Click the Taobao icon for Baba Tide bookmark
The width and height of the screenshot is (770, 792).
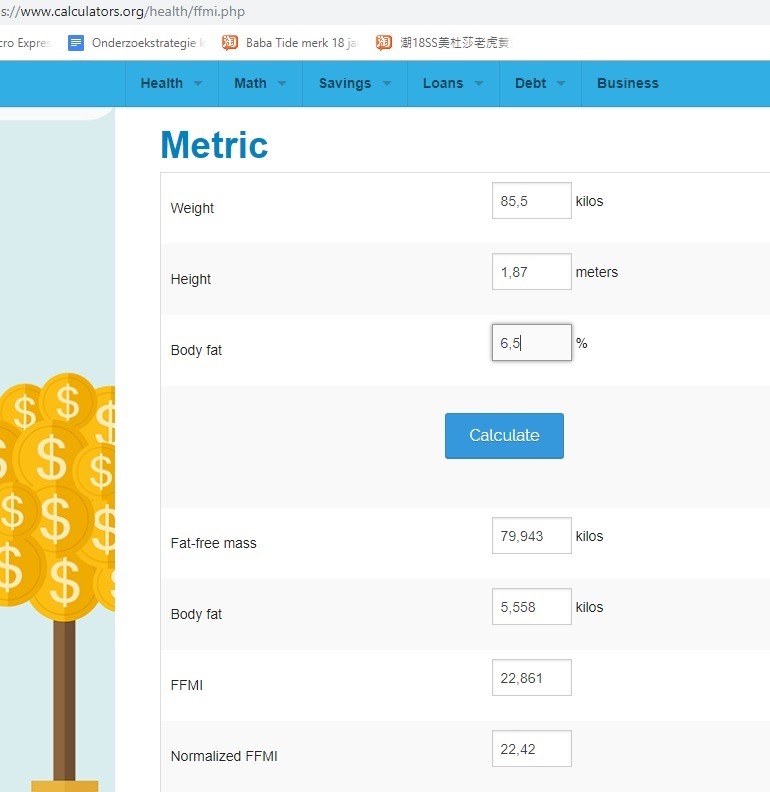[230, 43]
